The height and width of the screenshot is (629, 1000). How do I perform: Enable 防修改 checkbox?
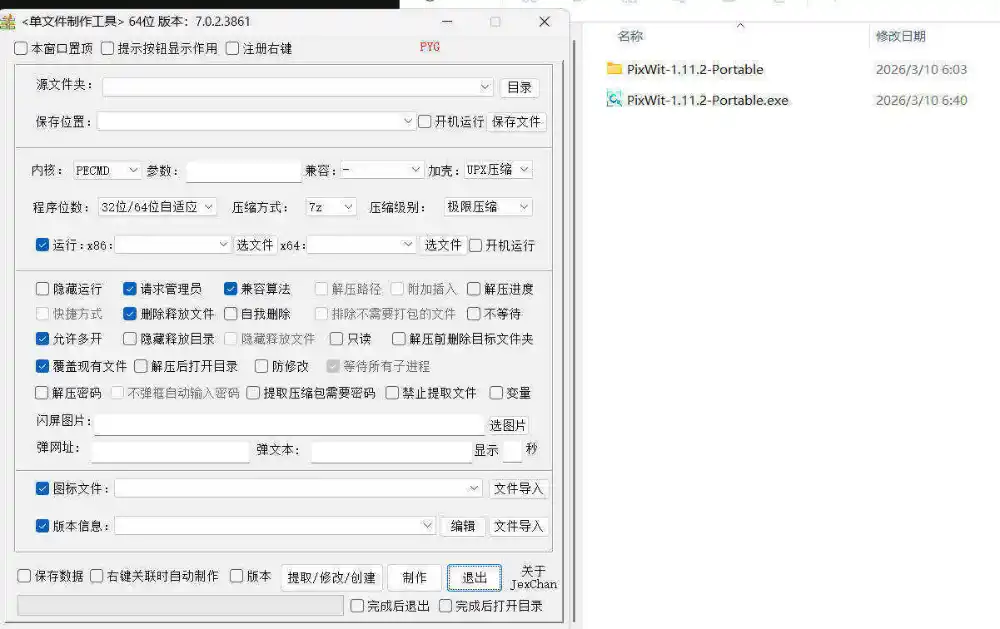pyautogui.click(x=261, y=366)
